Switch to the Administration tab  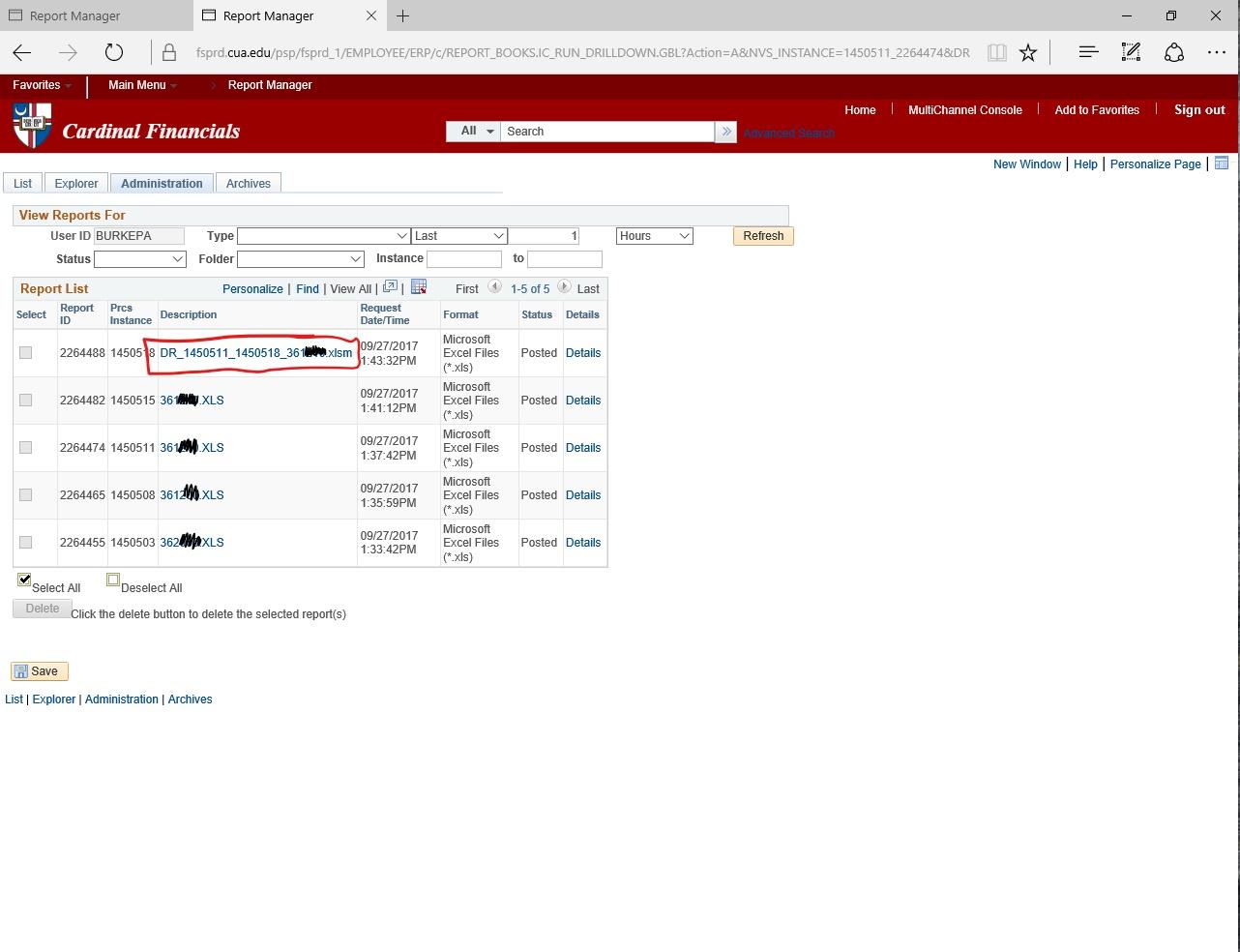162,184
